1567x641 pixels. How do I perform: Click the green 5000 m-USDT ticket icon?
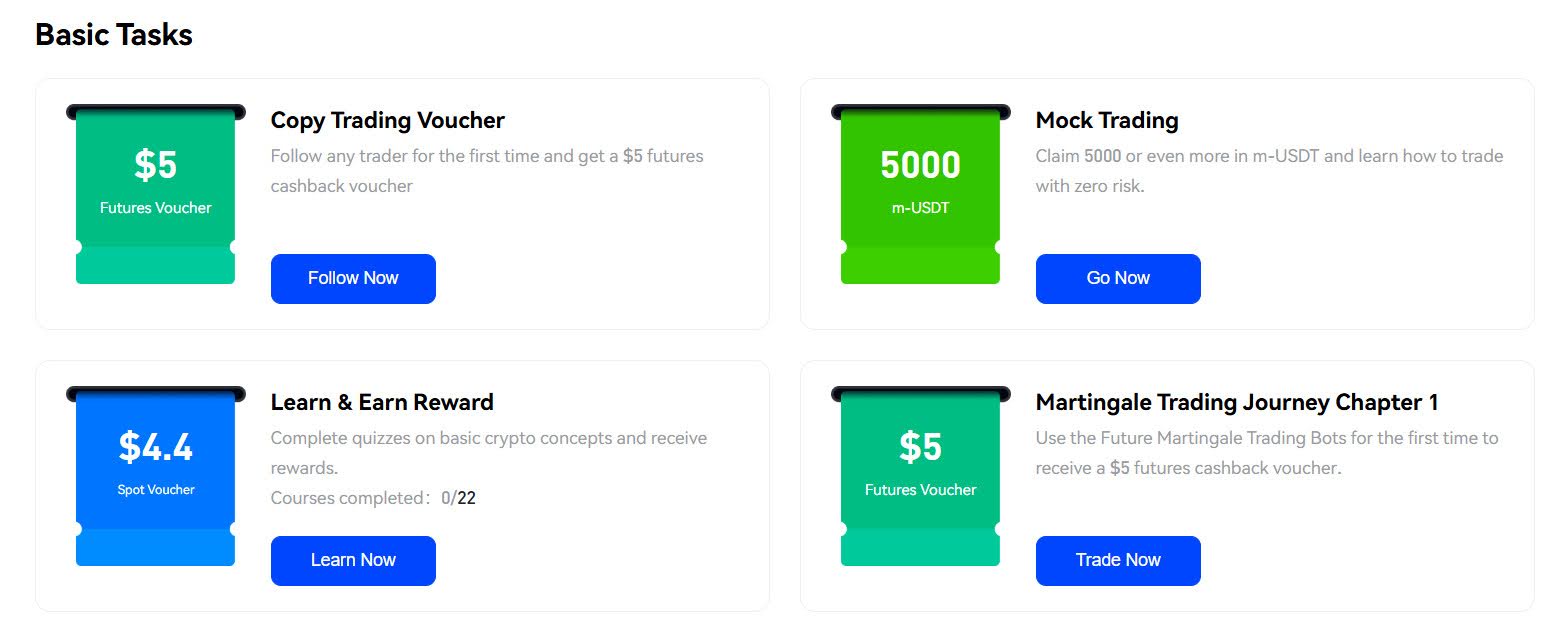point(920,194)
